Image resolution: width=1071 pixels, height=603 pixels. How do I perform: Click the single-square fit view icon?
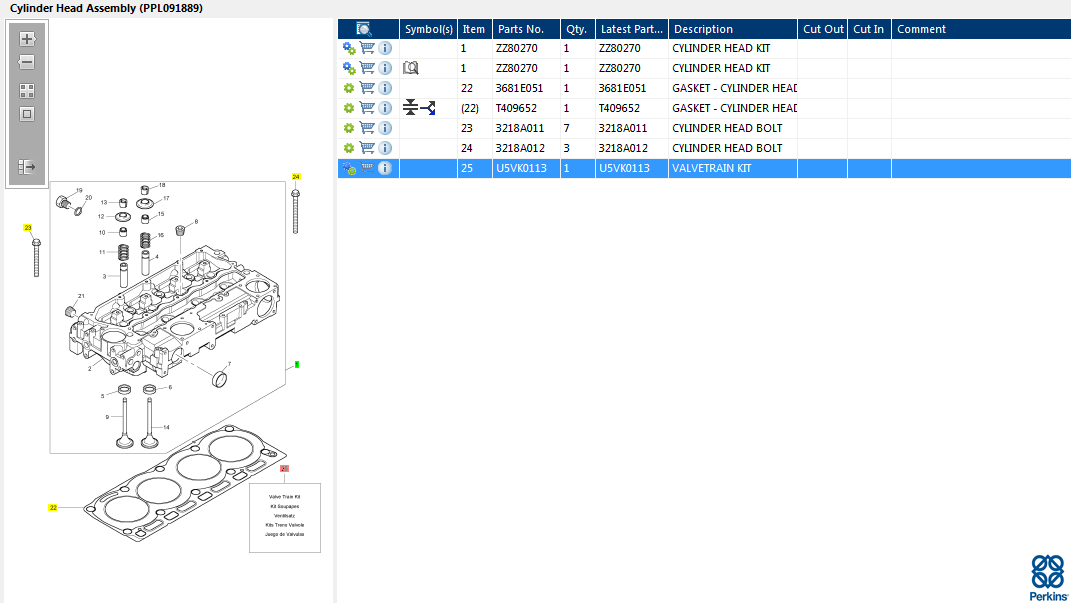pyautogui.click(x=27, y=114)
